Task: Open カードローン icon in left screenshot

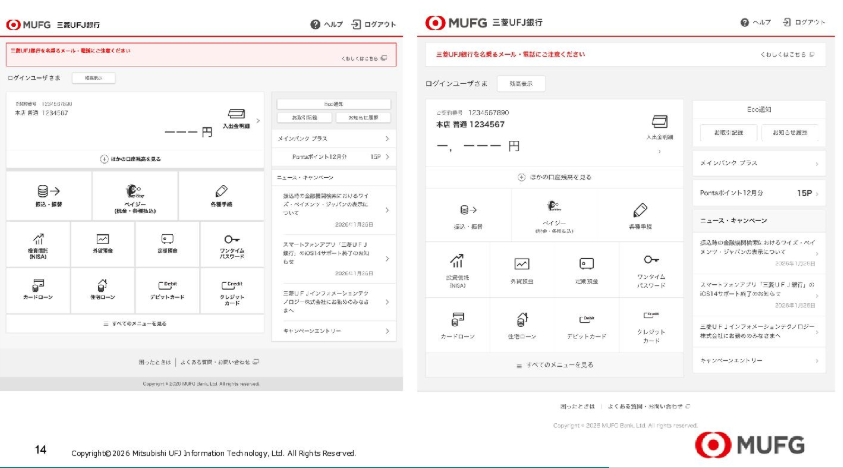Action: [38, 285]
